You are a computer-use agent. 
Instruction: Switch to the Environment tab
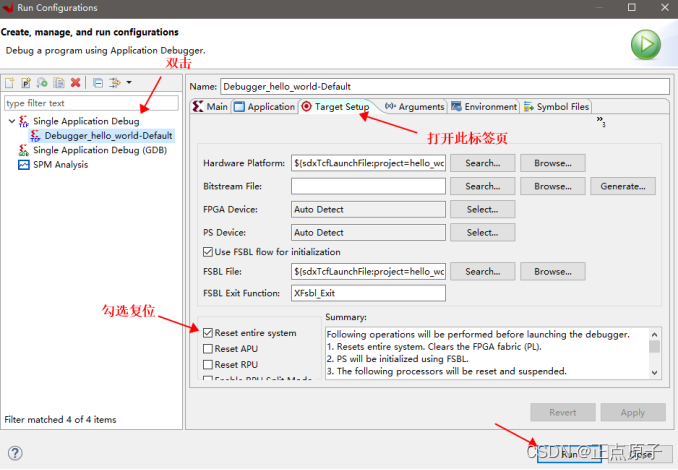pos(484,106)
